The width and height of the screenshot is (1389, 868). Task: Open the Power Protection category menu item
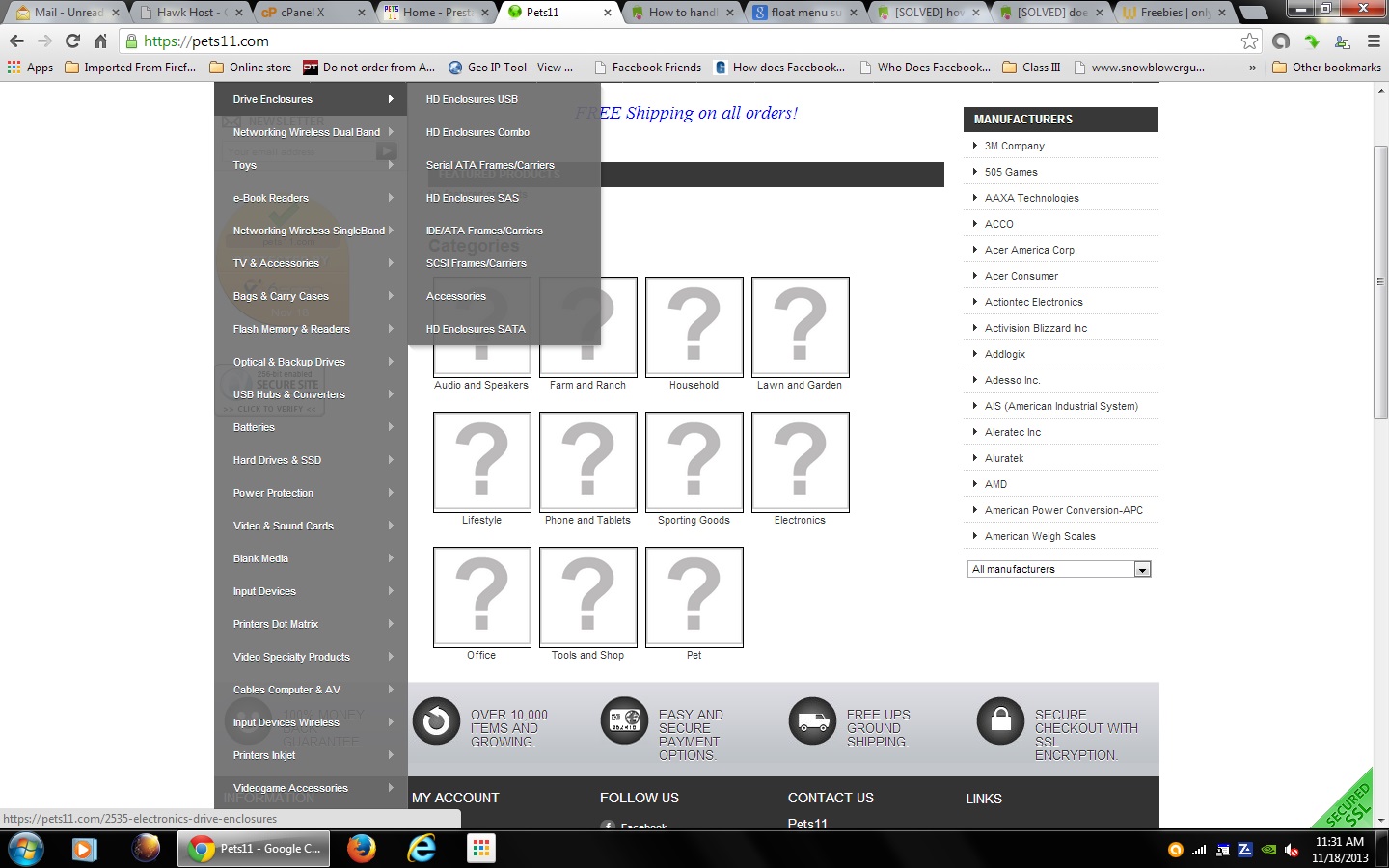[x=273, y=493]
